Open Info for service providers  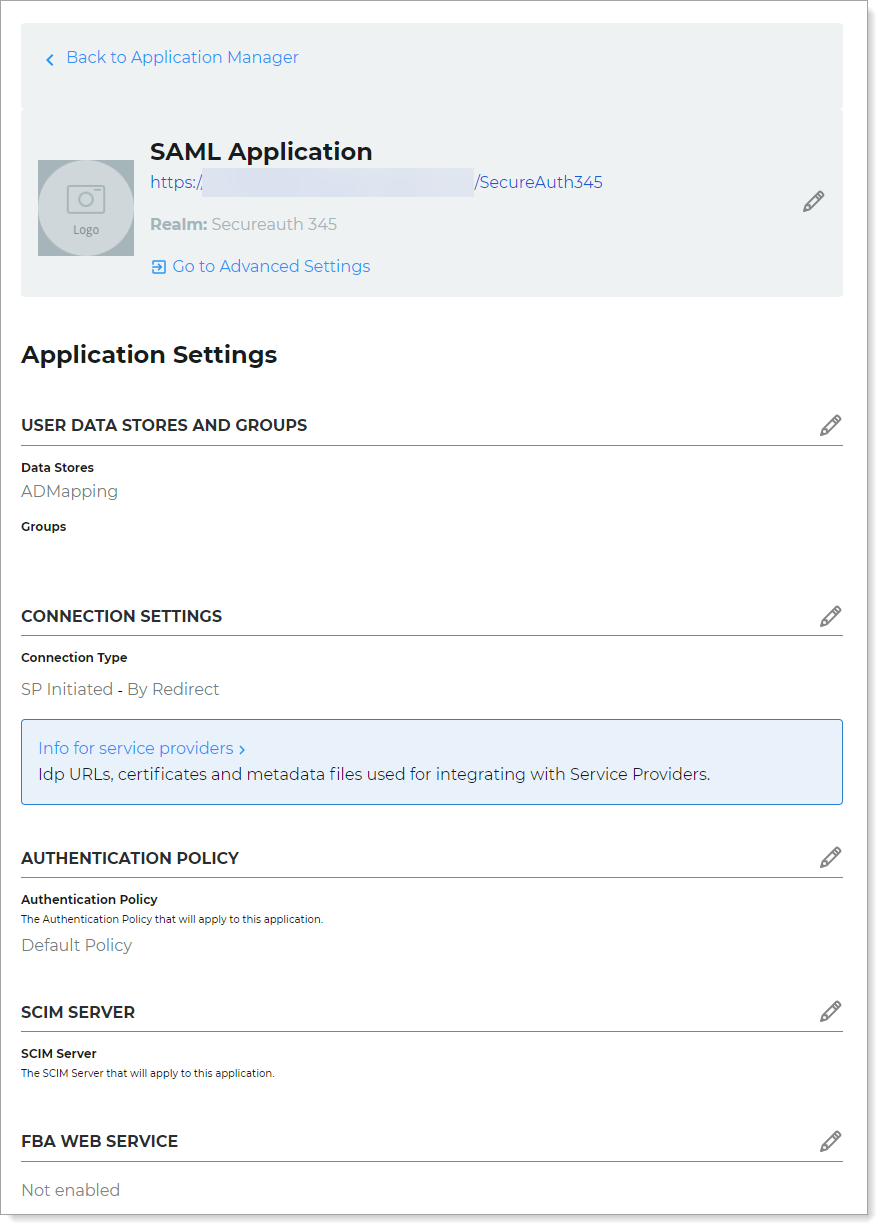pos(135,748)
